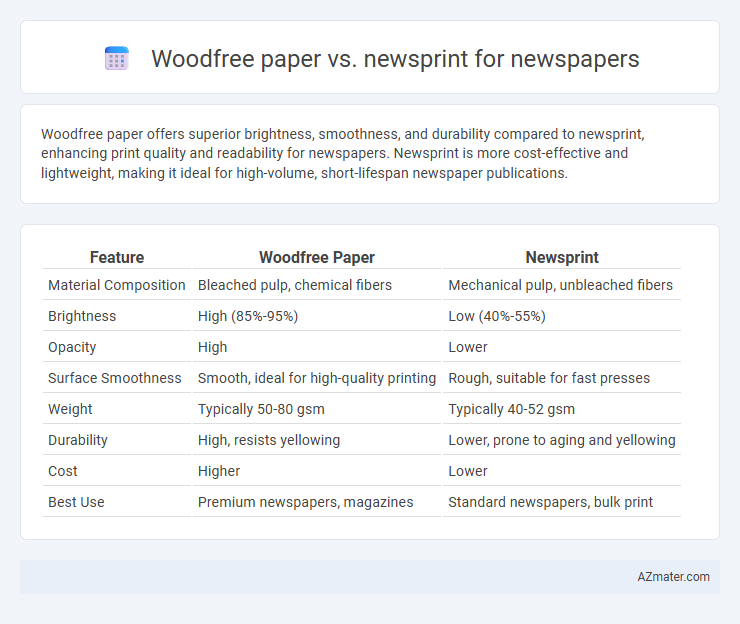Click the intro paragraph about woodfree paper brightness
This screenshot has height=624, width=740.
(343, 153)
